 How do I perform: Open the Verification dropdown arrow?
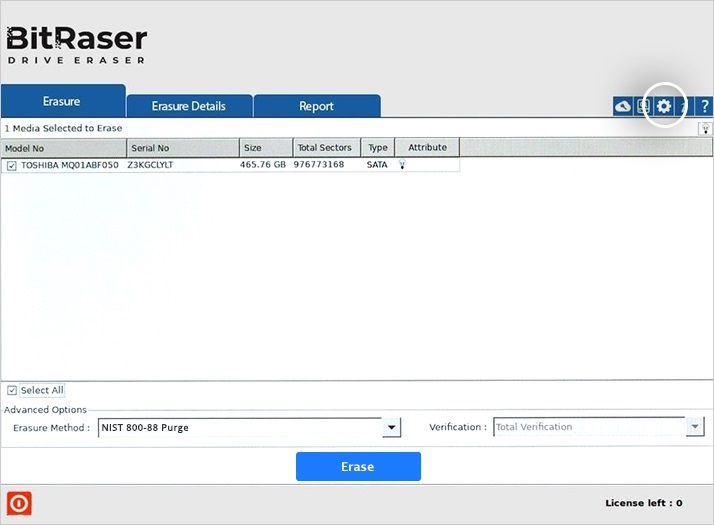695,427
